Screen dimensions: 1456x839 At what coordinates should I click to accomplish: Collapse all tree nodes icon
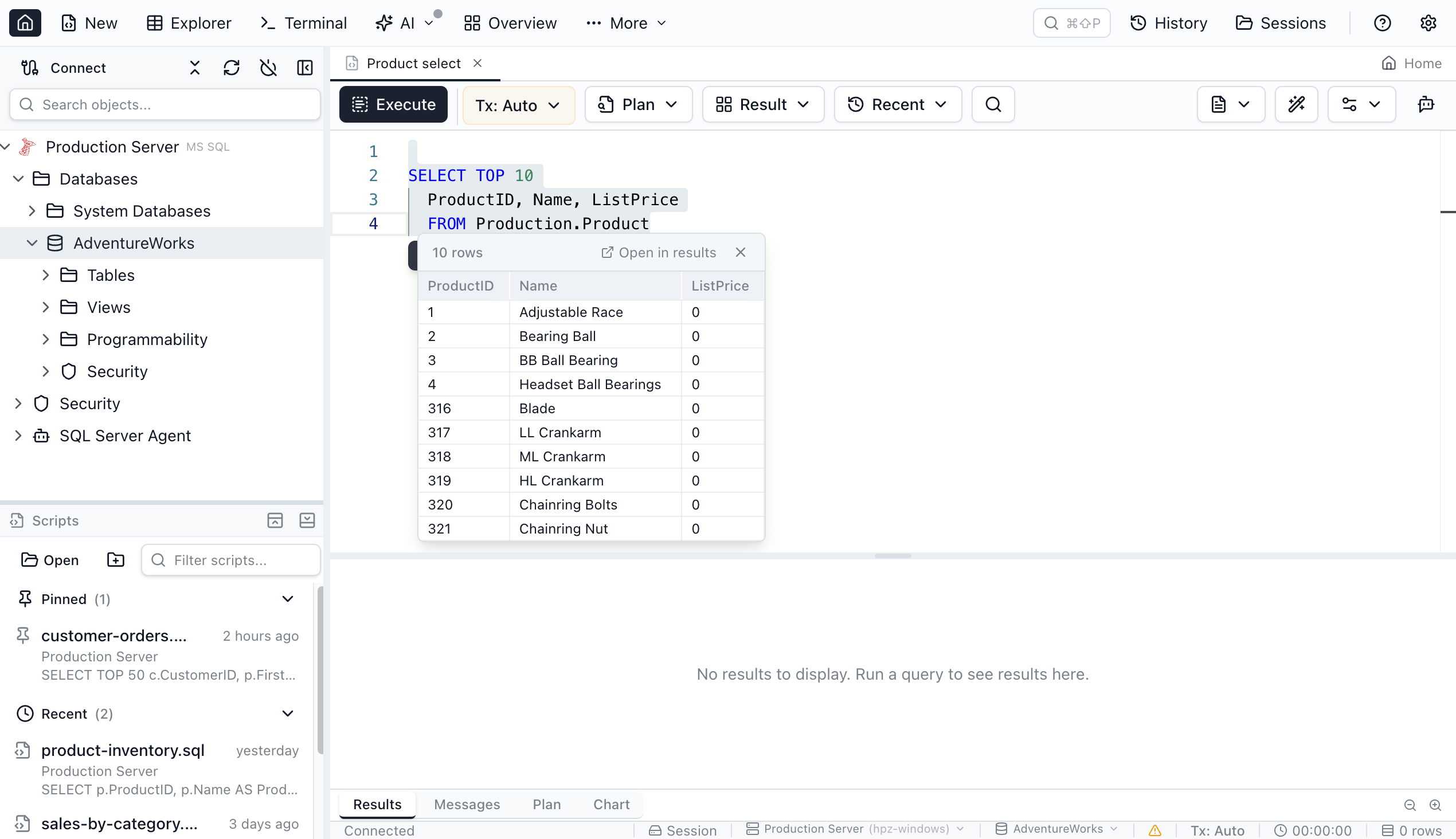click(x=195, y=68)
